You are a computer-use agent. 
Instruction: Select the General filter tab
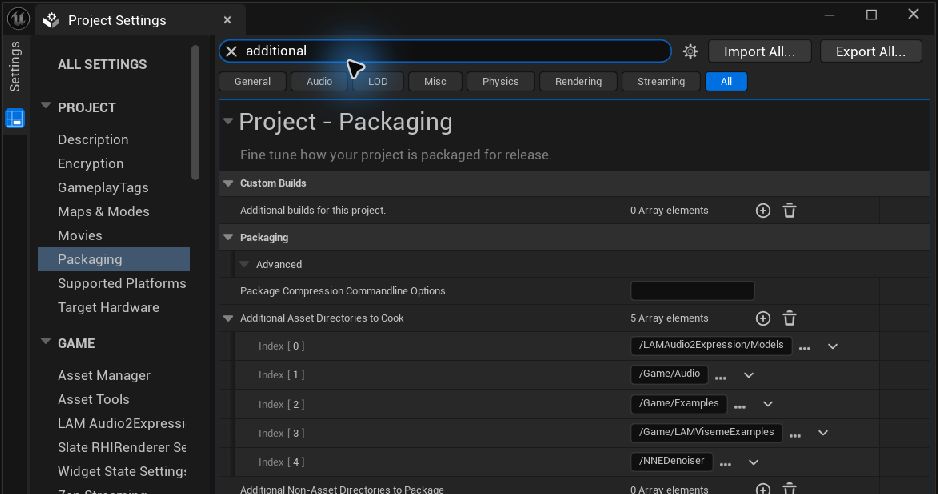pyautogui.click(x=252, y=81)
